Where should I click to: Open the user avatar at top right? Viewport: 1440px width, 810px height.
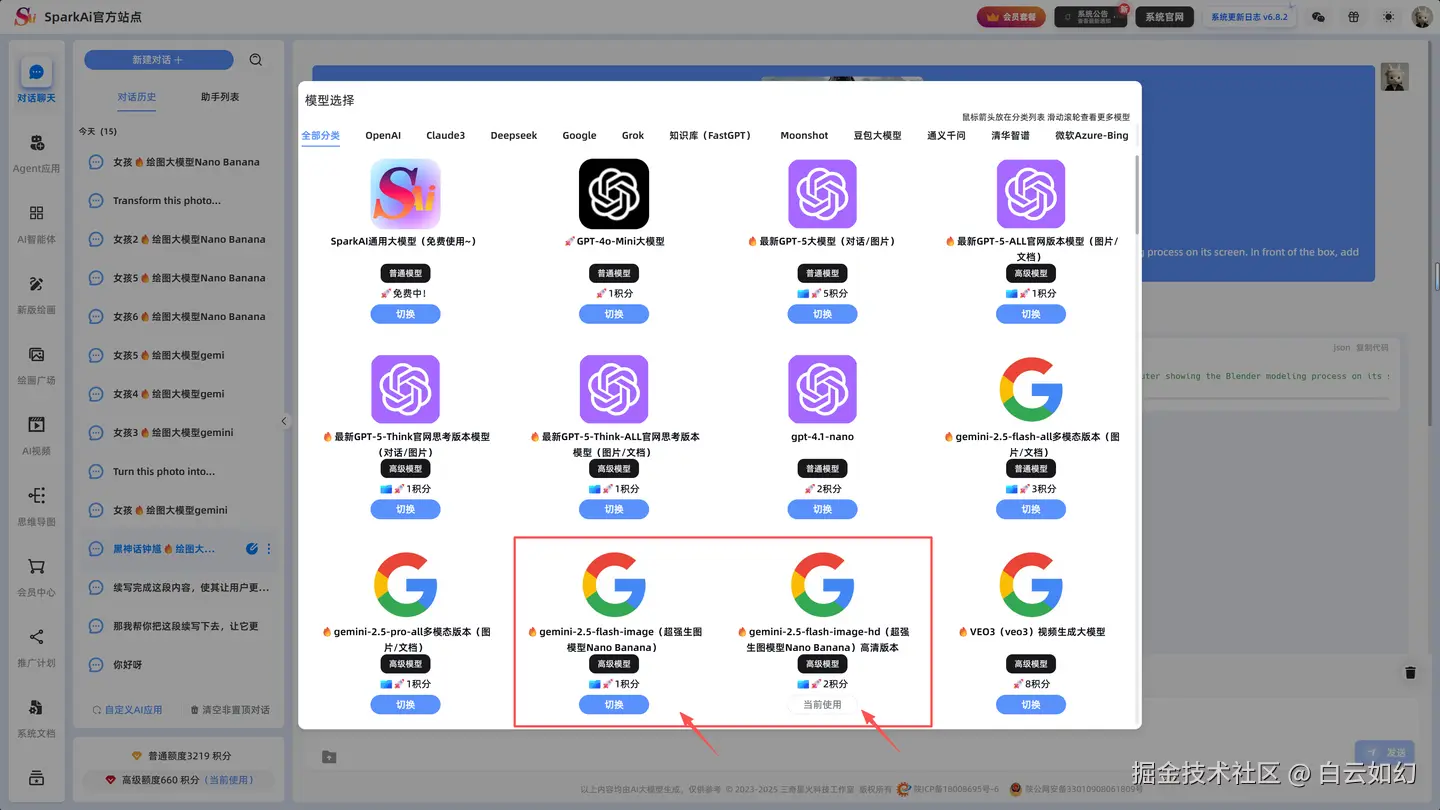pos(1421,17)
